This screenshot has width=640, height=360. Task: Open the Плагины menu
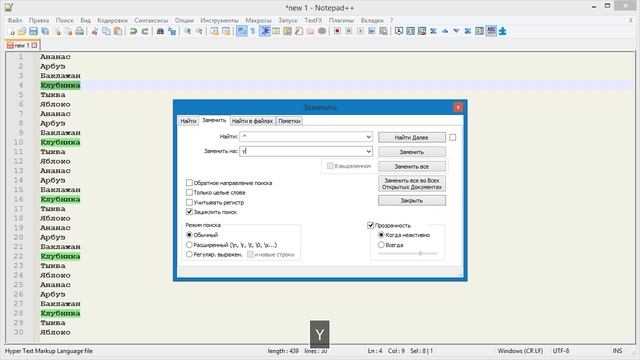(x=341, y=20)
